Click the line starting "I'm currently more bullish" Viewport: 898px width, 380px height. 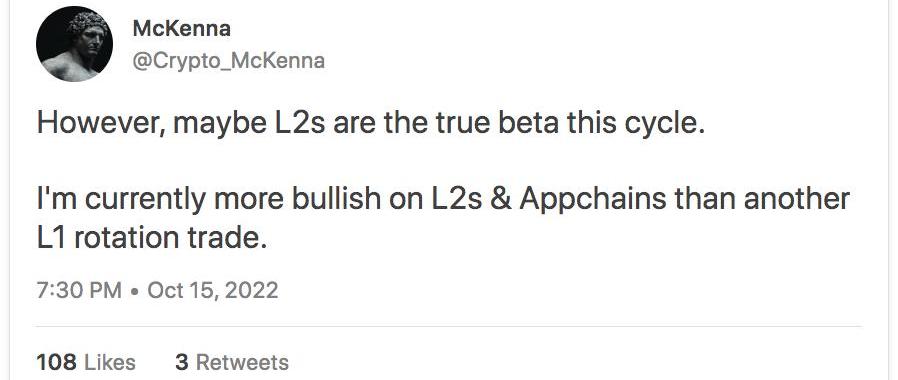point(443,199)
